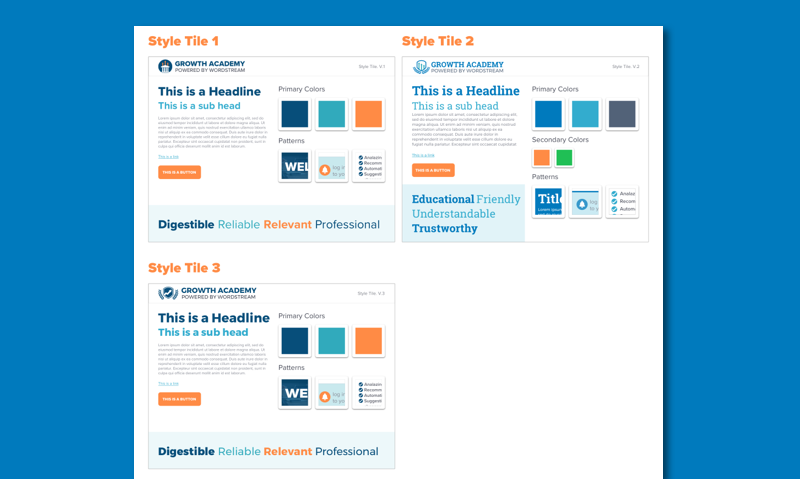The image size is (800, 479).
Task: Click the shield logo in Style Tile 3
Action: [x=168, y=293]
